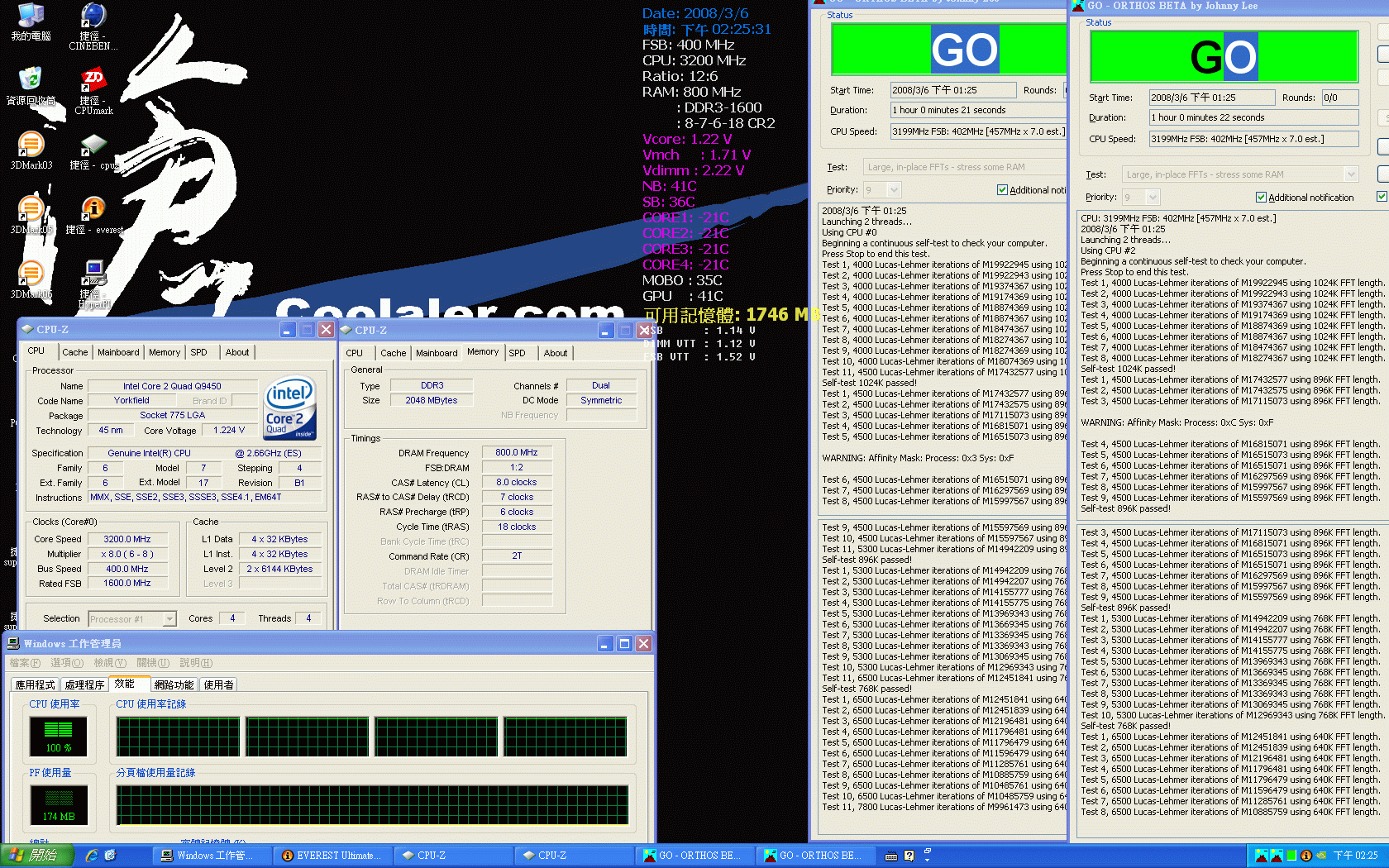Open SPD tab in the CPU-Z Processor window
Screen dimensions: 1389x868
[199, 352]
